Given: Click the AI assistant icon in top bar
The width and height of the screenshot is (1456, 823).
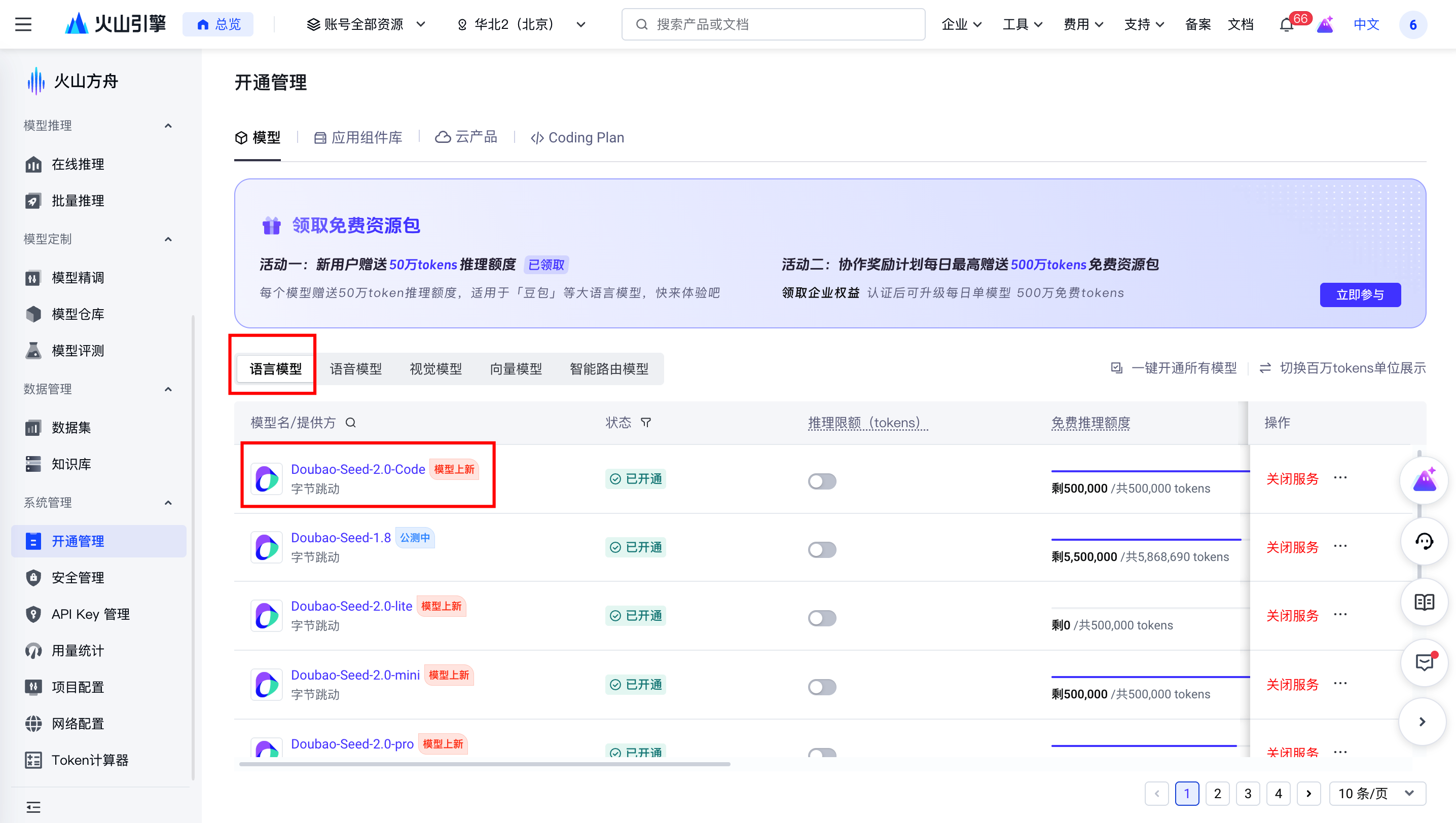Looking at the screenshot, I should coord(1325,25).
